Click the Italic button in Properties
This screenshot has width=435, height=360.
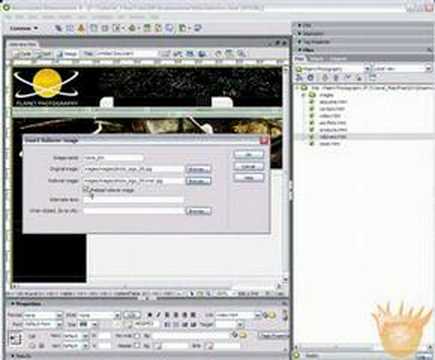tap(159, 315)
